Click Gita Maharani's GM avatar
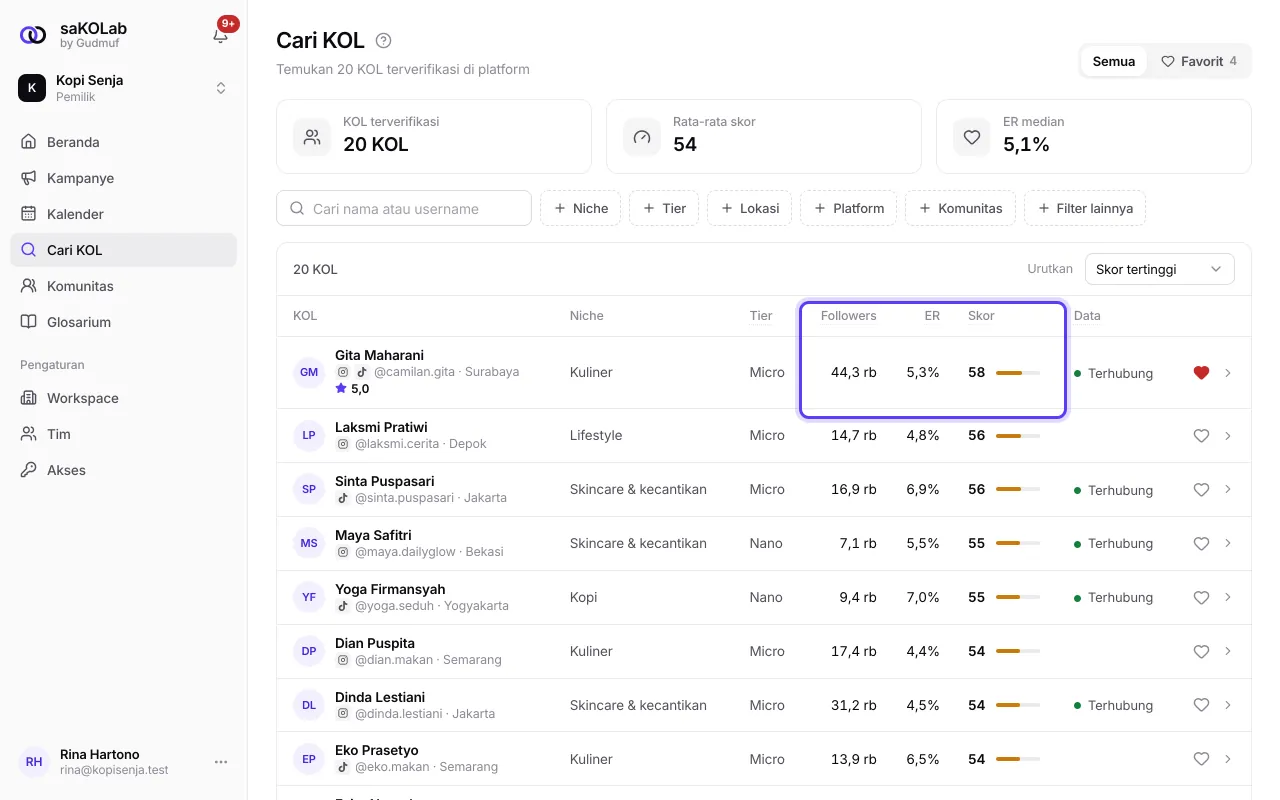Screen dimensions: 1280x800 pos(309,372)
